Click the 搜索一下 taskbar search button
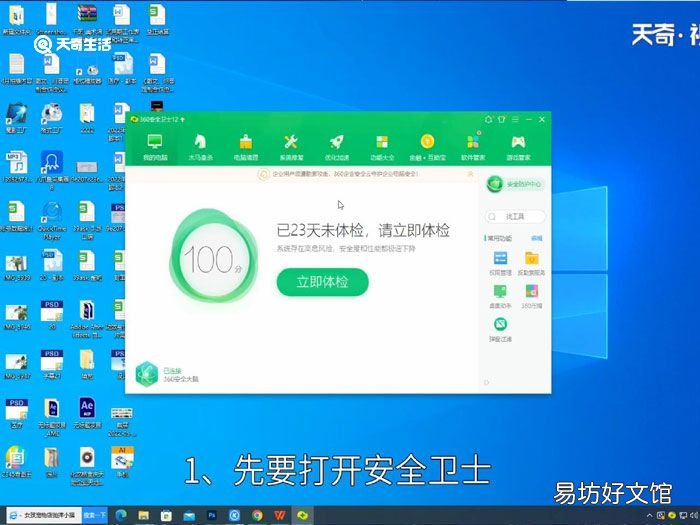Screen dimensions: 700x525 click(x=95, y=515)
